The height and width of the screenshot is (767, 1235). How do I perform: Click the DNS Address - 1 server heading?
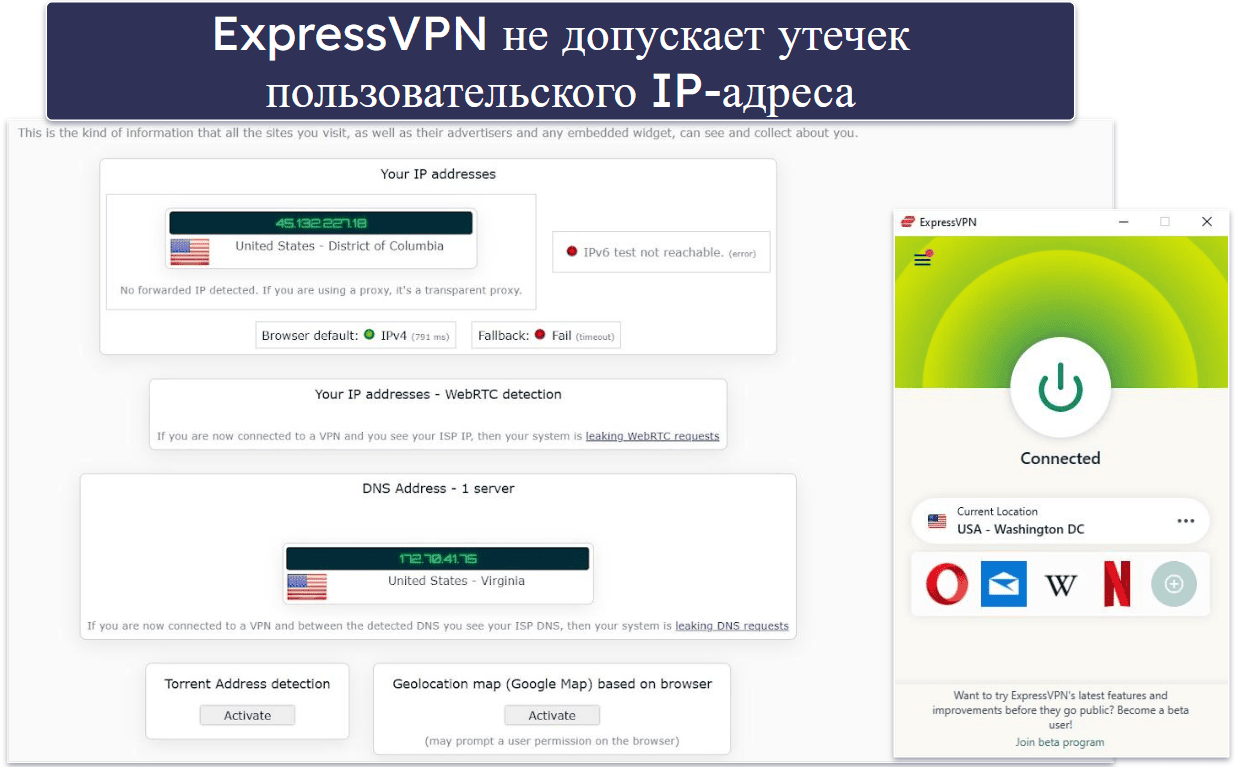(438, 489)
